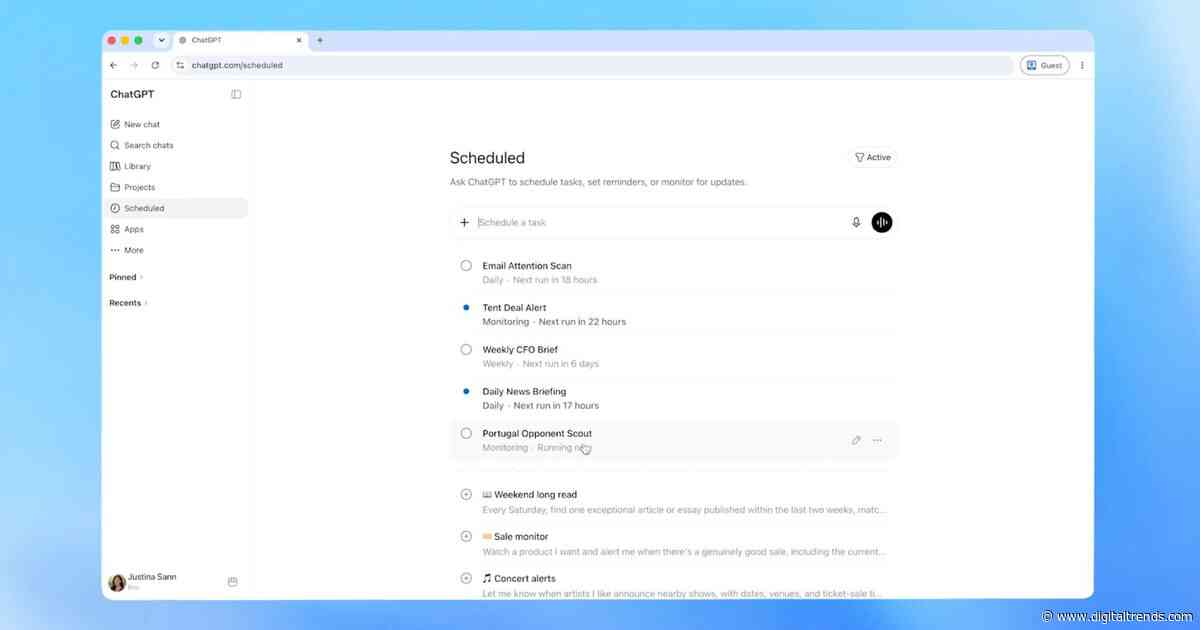Screen dimensions: 1200x630
Task: Go forward with browser forward arrow
Action: tap(134, 65)
